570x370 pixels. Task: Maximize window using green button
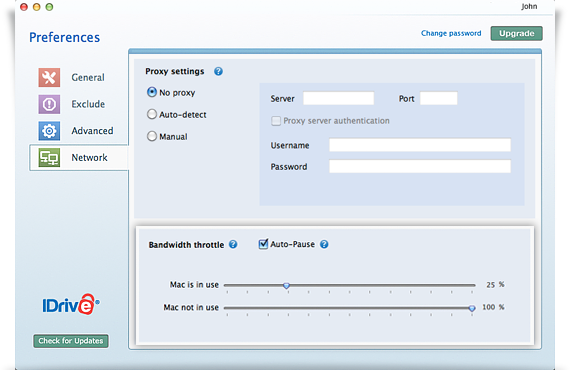(49, 7)
